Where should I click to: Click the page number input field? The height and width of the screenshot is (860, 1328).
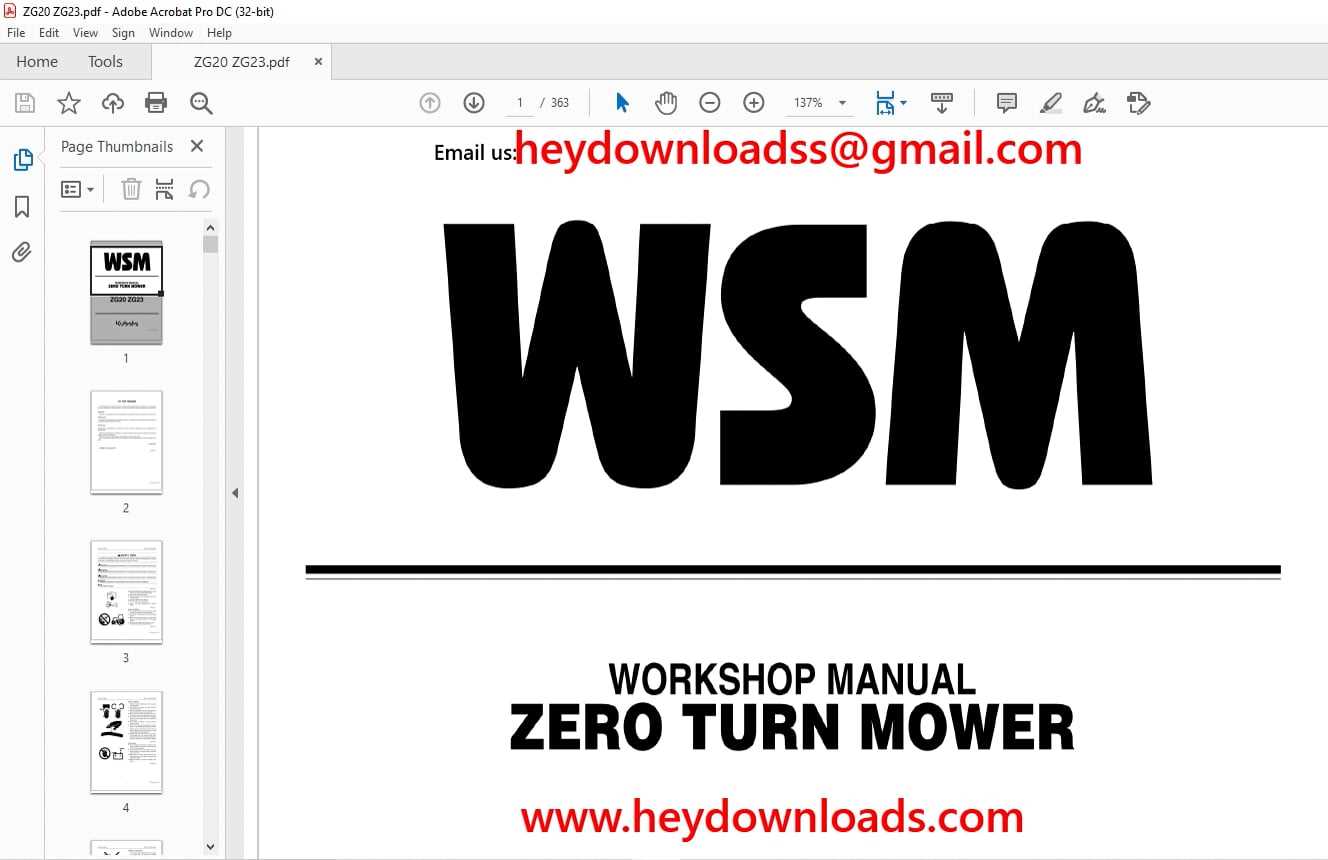tap(520, 103)
